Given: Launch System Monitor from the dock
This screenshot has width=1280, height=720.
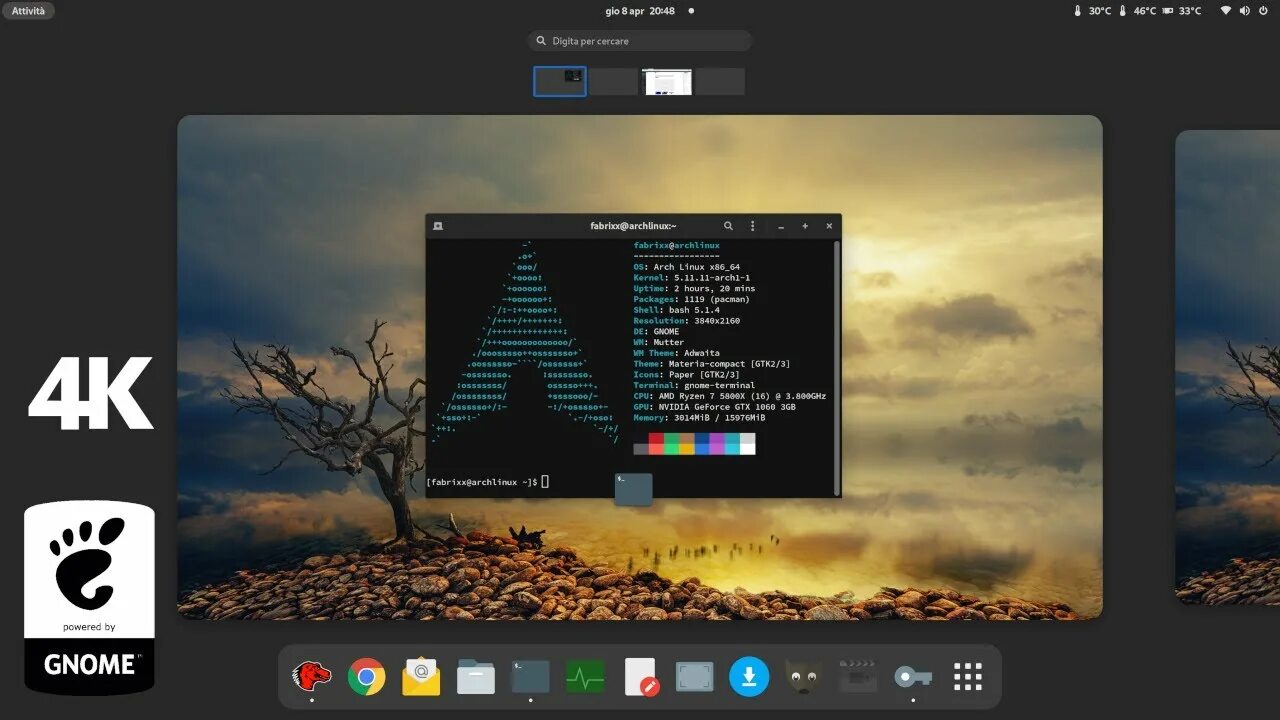Looking at the screenshot, I should click(585, 677).
